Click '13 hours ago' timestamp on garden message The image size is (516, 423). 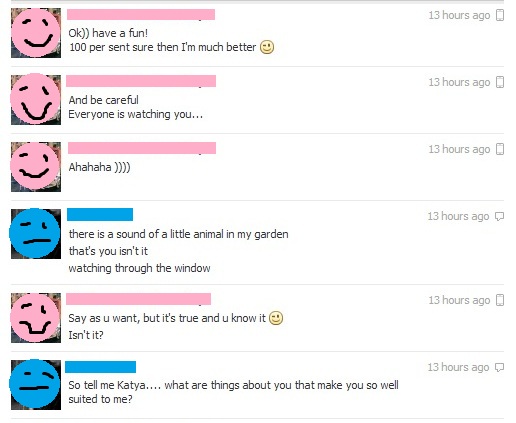click(458, 216)
